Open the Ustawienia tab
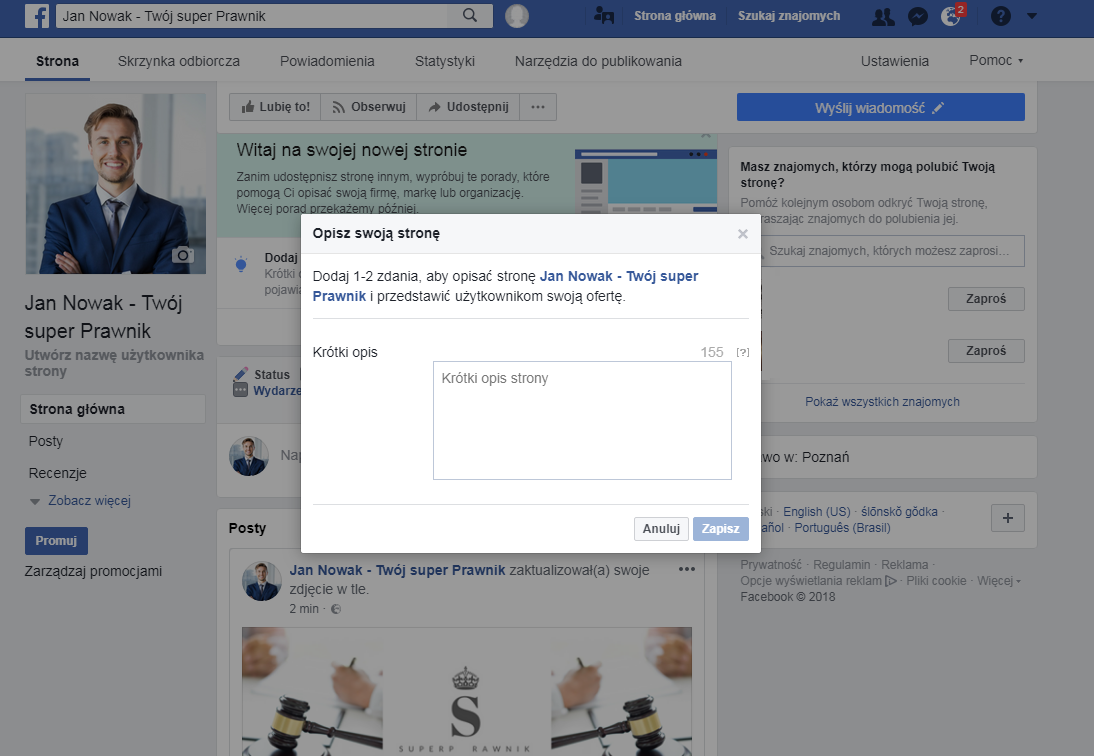This screenshot has width=1094, height=756. [x=894, y=61]
